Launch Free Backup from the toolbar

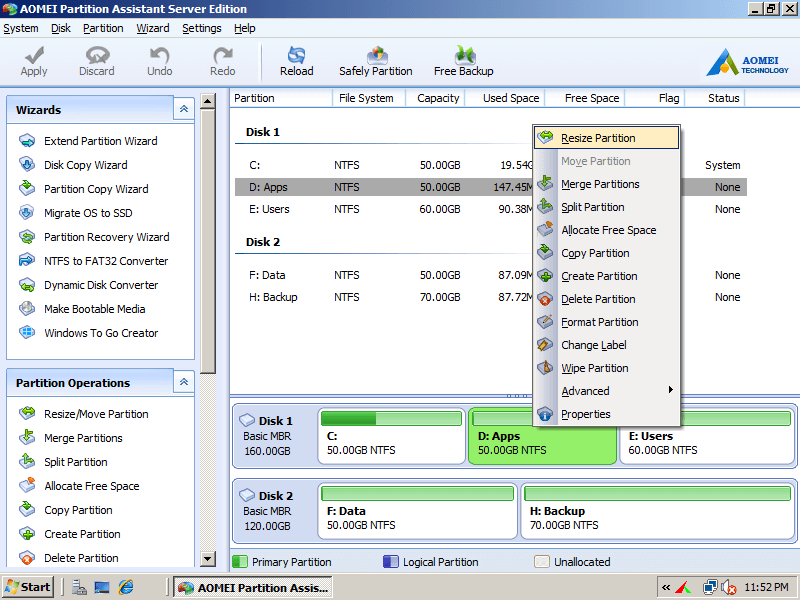click(463, 60)
